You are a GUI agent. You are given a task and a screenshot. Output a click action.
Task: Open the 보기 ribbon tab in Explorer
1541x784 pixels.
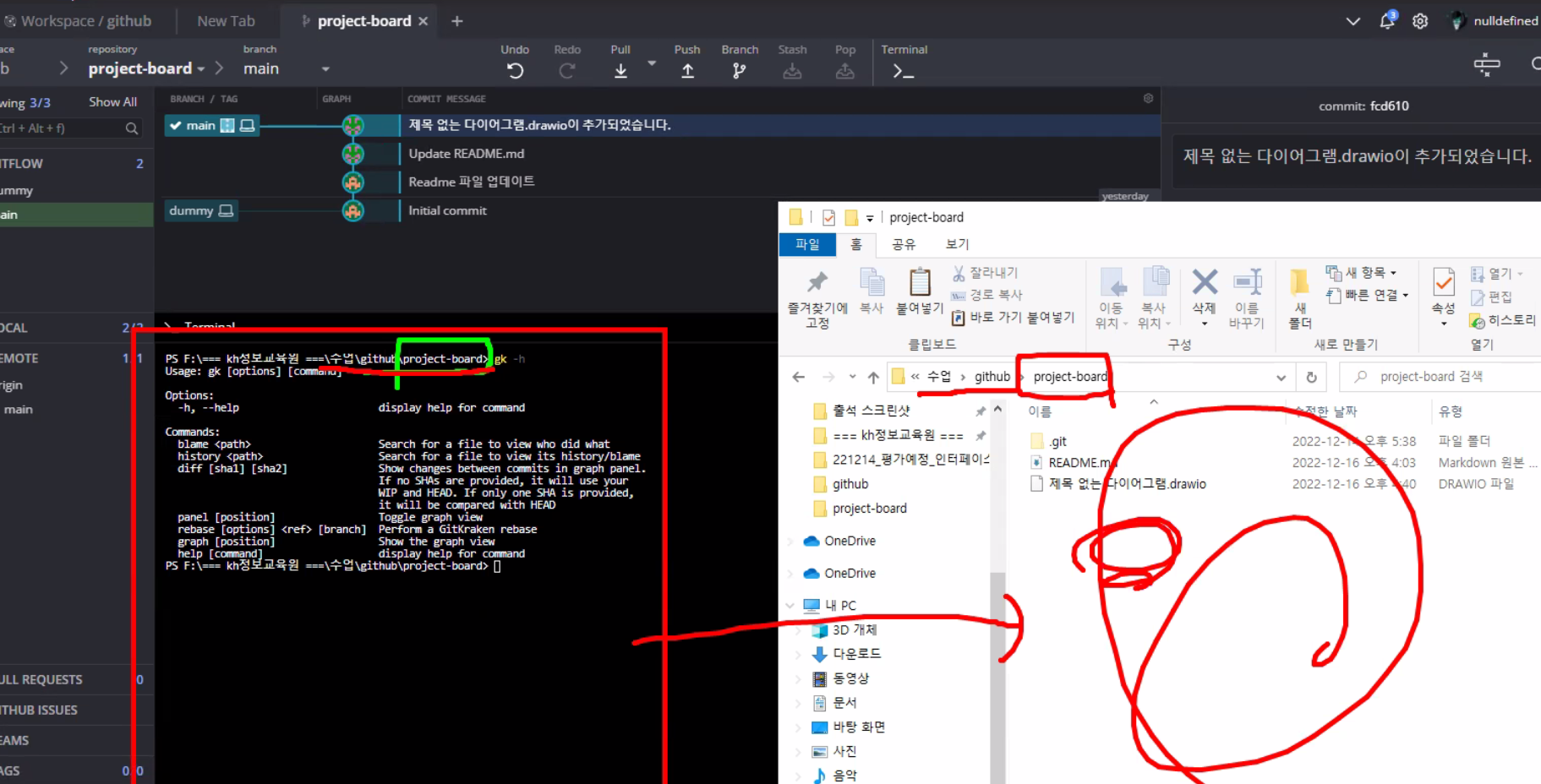pyautogui.click(x=957, y=244)
